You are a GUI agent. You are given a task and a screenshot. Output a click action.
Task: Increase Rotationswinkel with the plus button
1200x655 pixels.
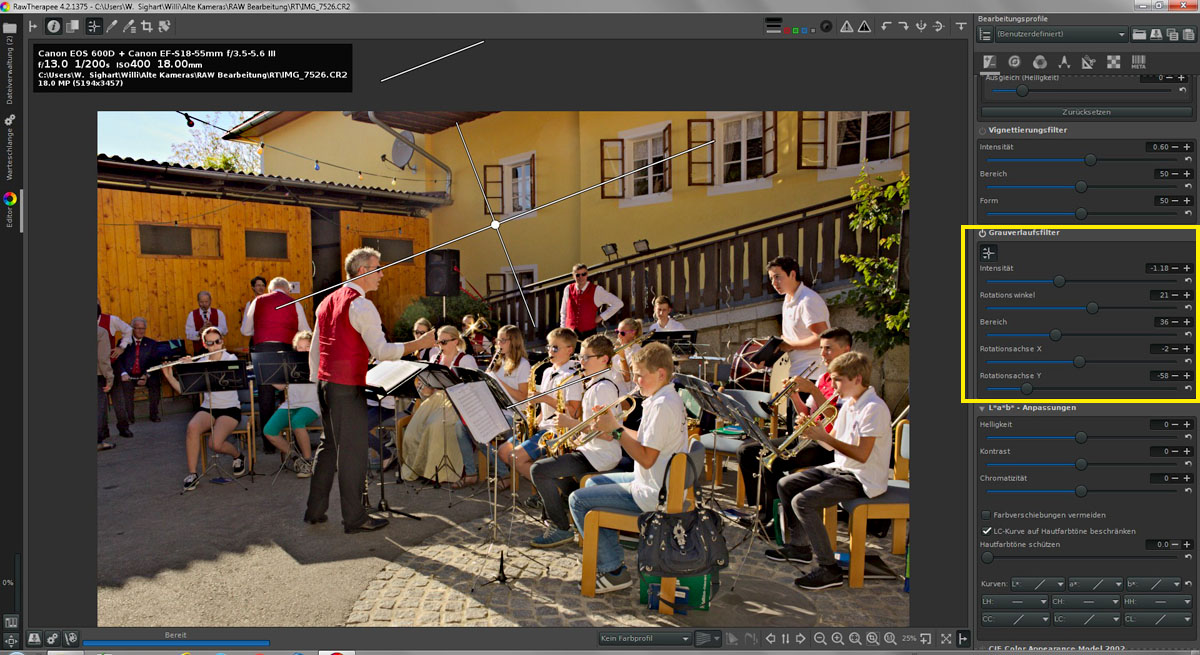click(1187, 295)
